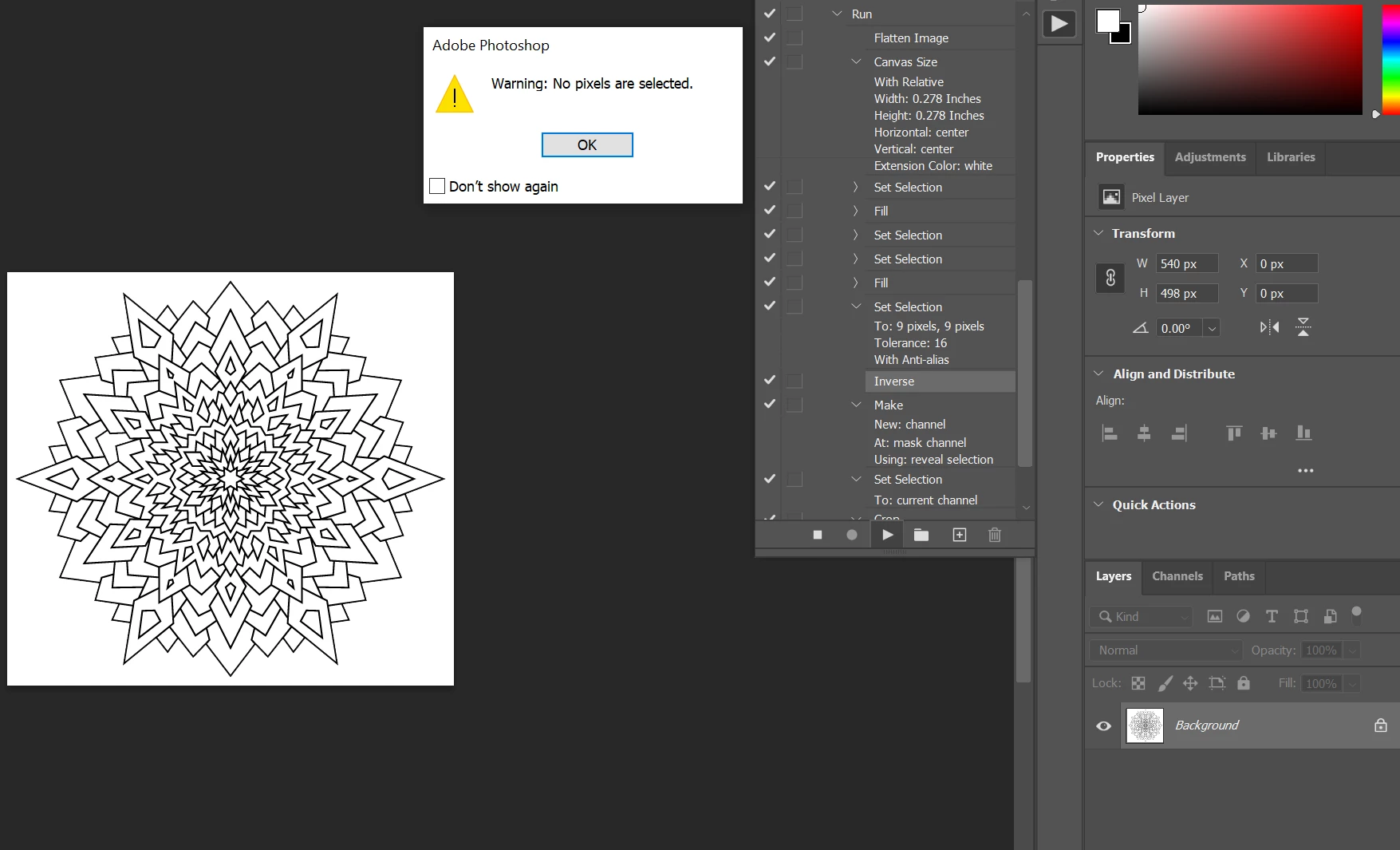
Task: Collapse the Quick Actions section
Action: click(1098, 504)
